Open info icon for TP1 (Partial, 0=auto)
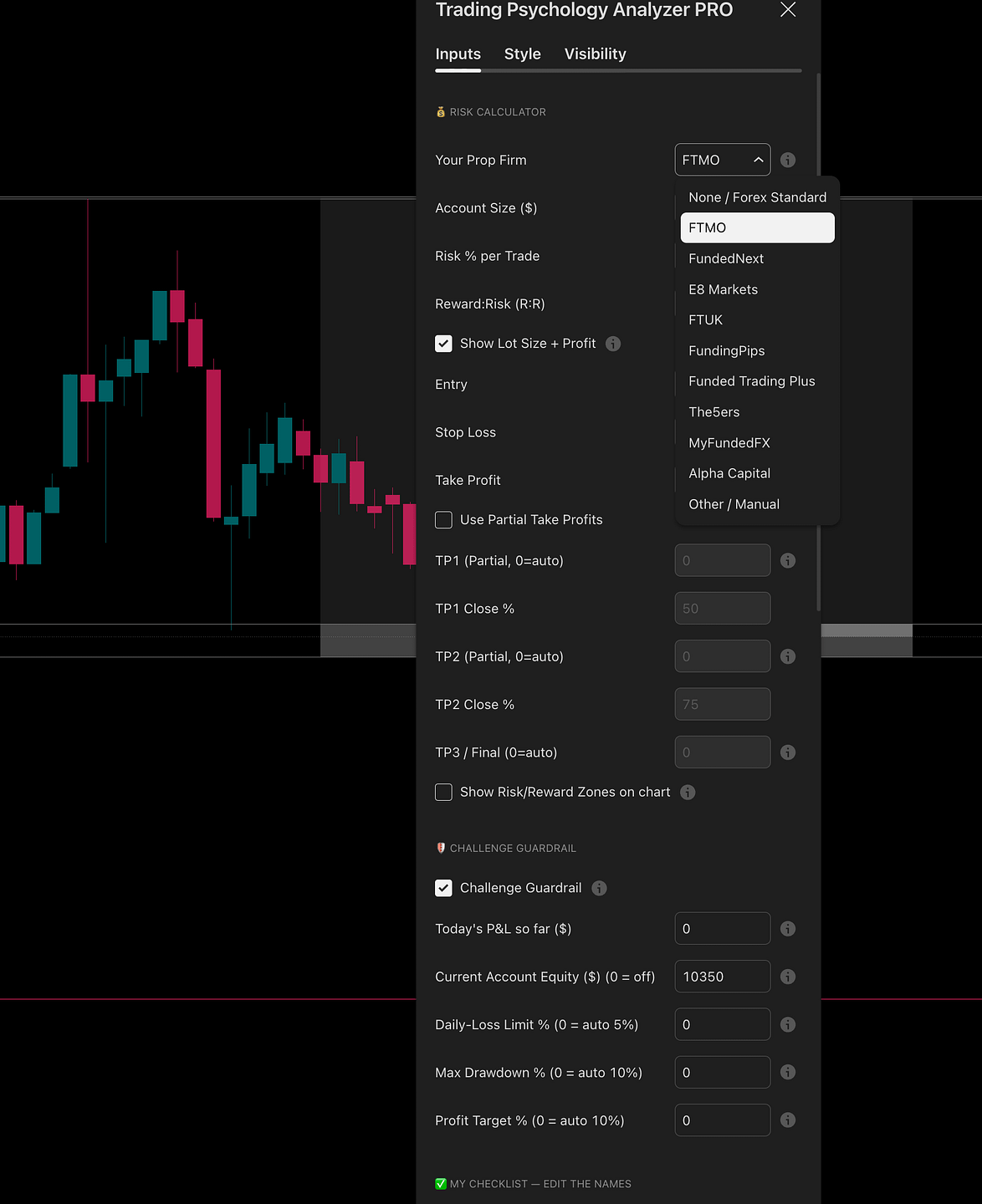982x1204 pixels. coord(788,560)
